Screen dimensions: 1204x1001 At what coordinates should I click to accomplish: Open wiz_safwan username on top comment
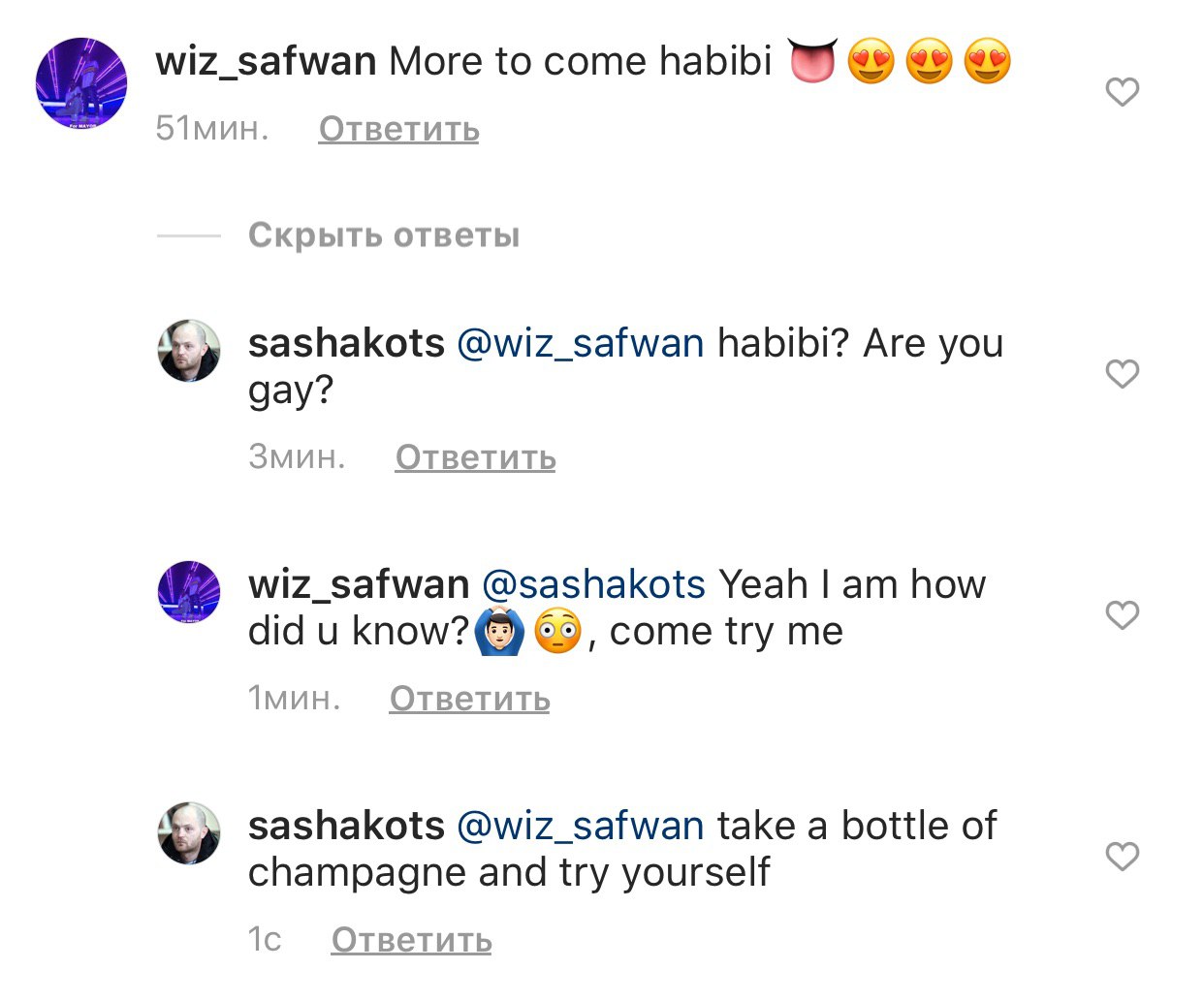click(266, 61)
